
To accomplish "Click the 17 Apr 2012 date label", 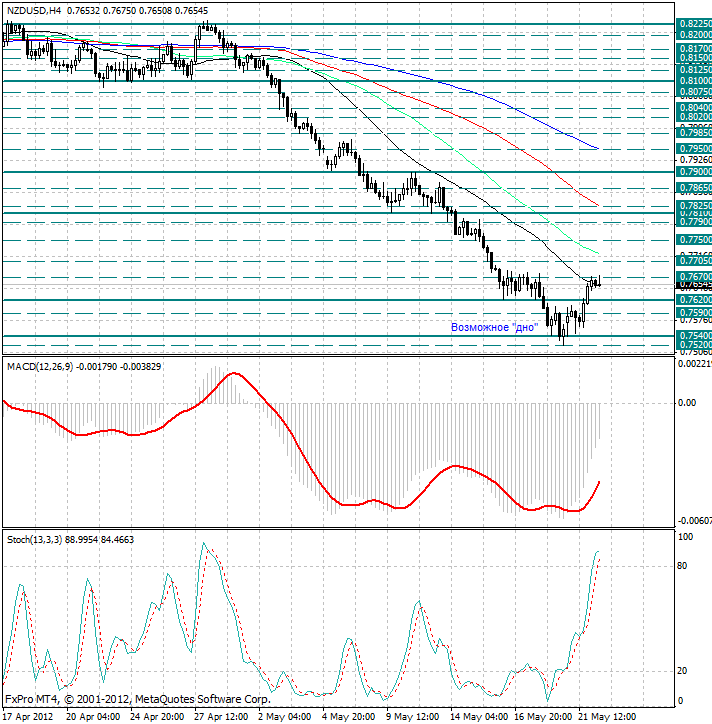I will 29,717.
